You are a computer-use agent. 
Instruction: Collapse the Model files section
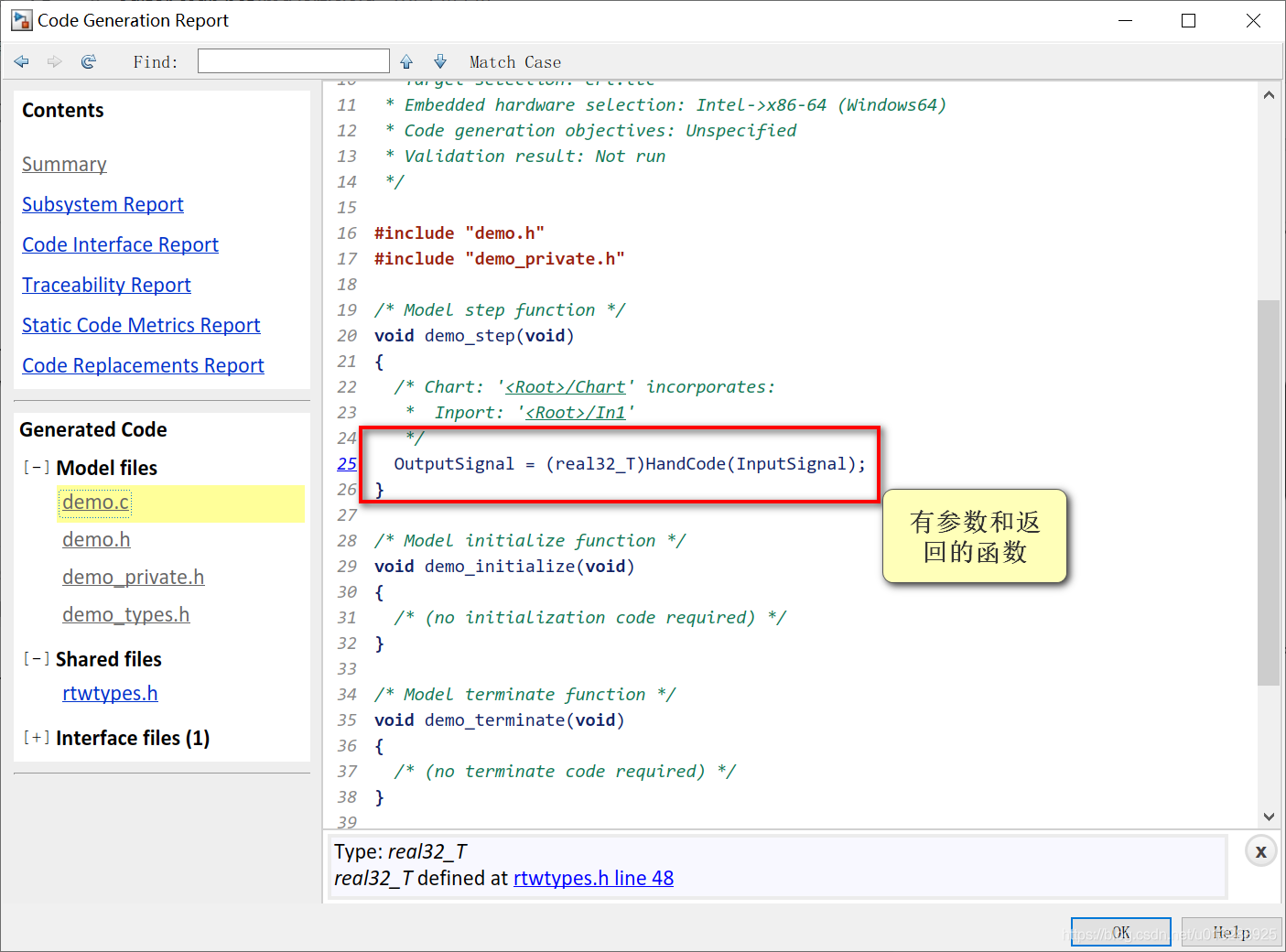click(36, 467)
